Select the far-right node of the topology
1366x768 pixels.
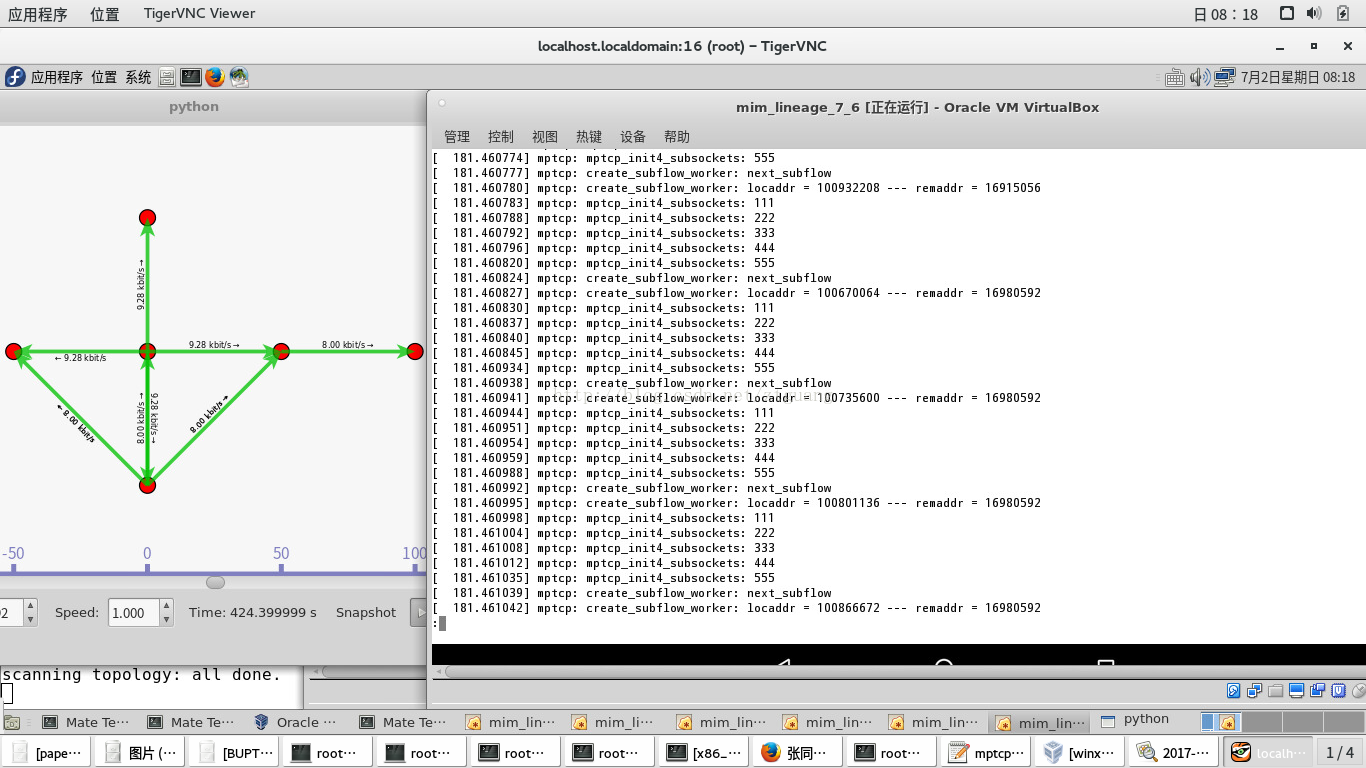pyautogui.click(x=415, y=352)
